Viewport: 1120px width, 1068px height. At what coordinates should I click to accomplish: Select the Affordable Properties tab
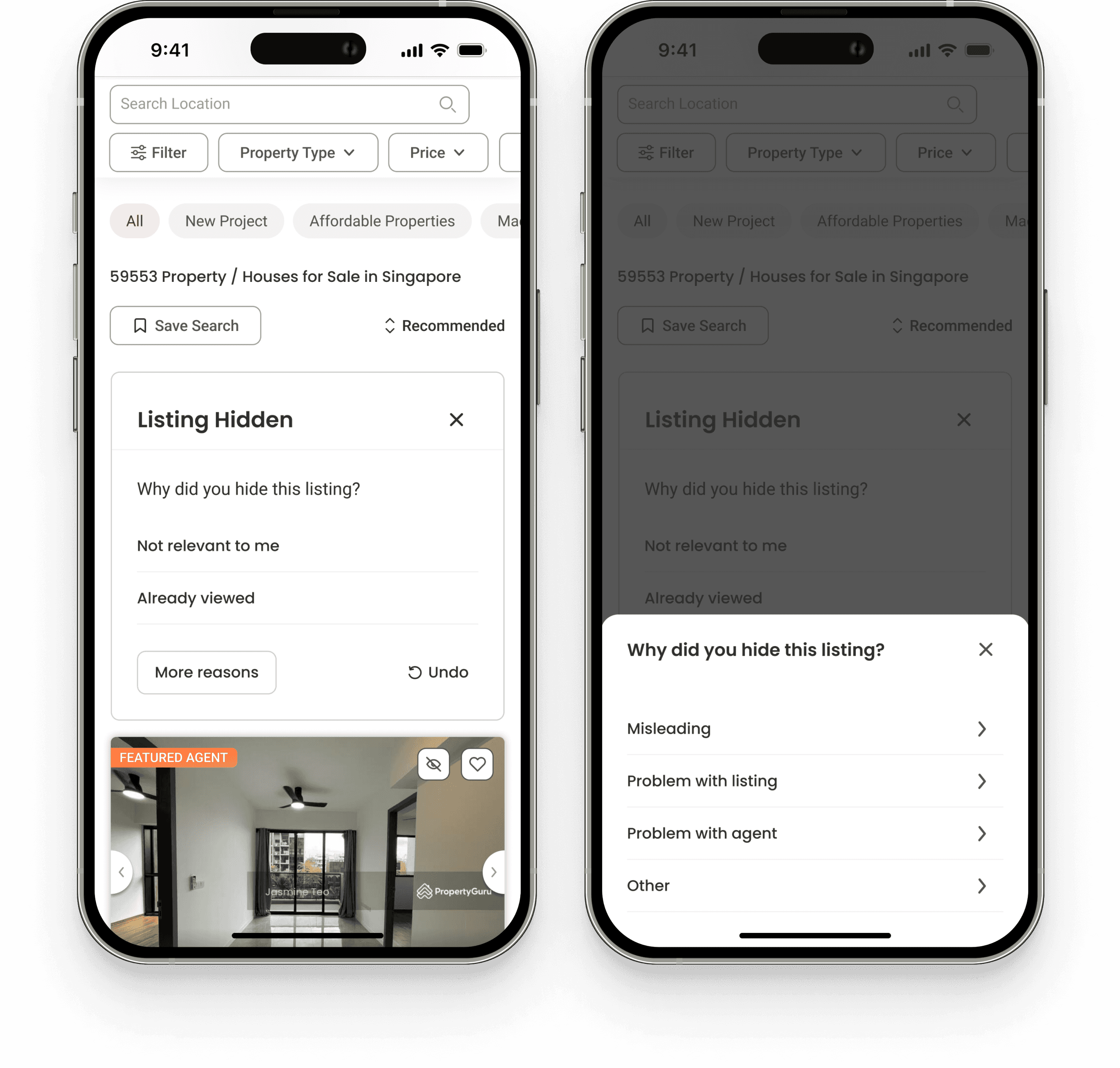381,220
